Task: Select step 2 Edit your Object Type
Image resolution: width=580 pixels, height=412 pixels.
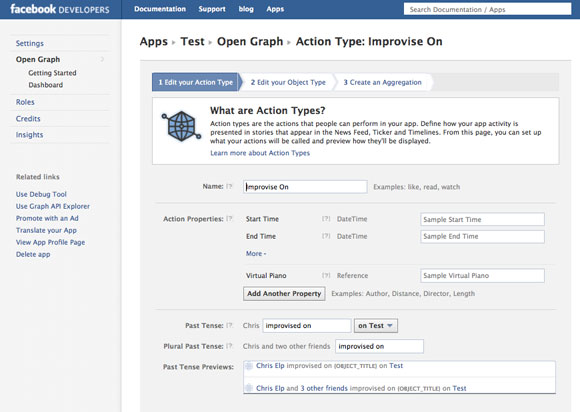Action: click(288, 82)
